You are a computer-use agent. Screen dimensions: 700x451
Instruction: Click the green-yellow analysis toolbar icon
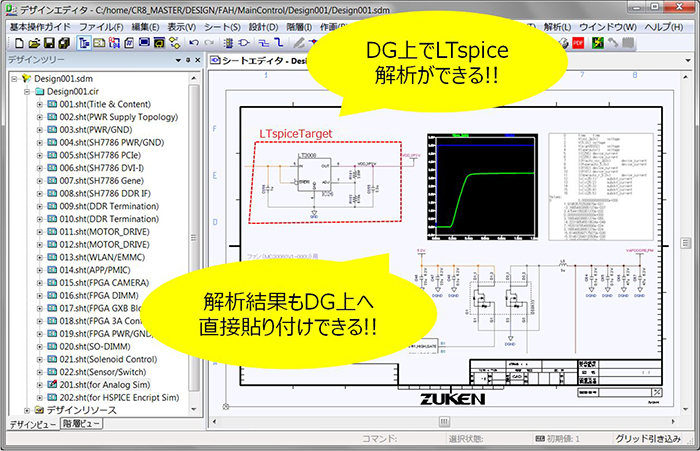[x=597, y=43]
